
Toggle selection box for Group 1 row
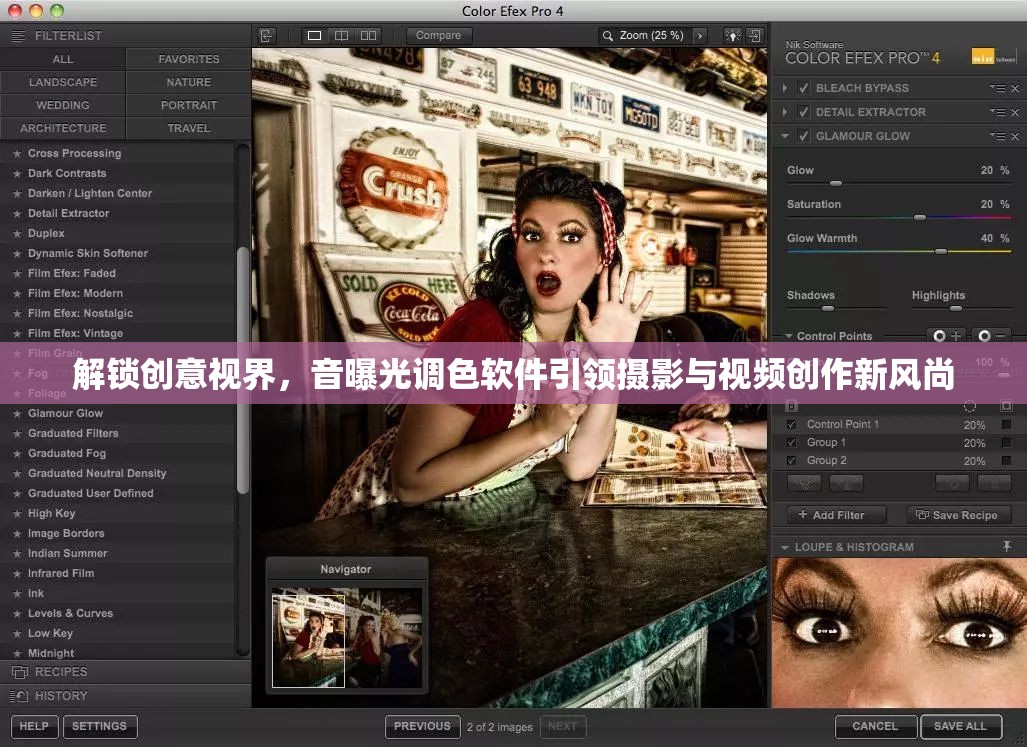point(1007,443)
